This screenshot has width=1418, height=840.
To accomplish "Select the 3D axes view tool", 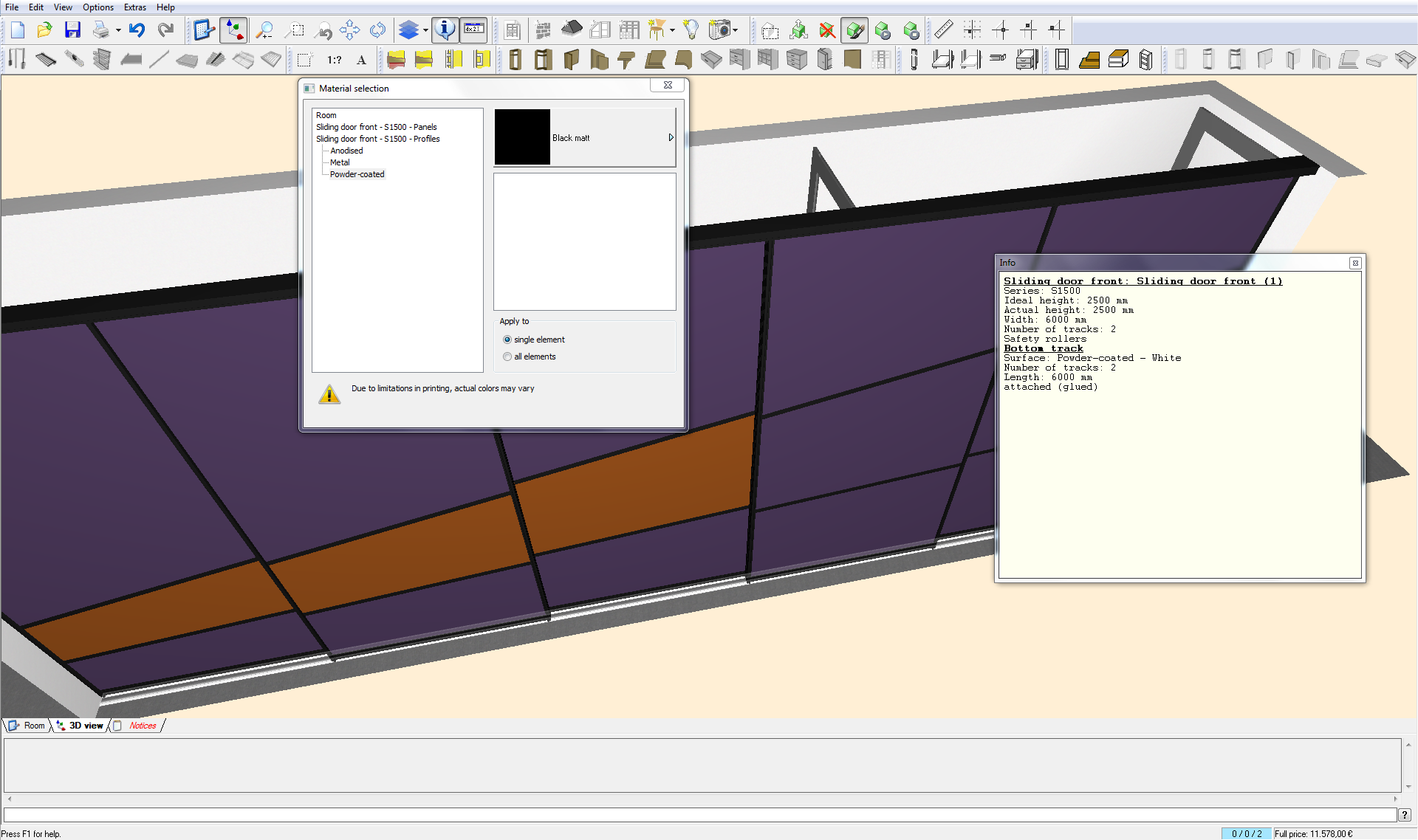I will (x=233, y=30).
